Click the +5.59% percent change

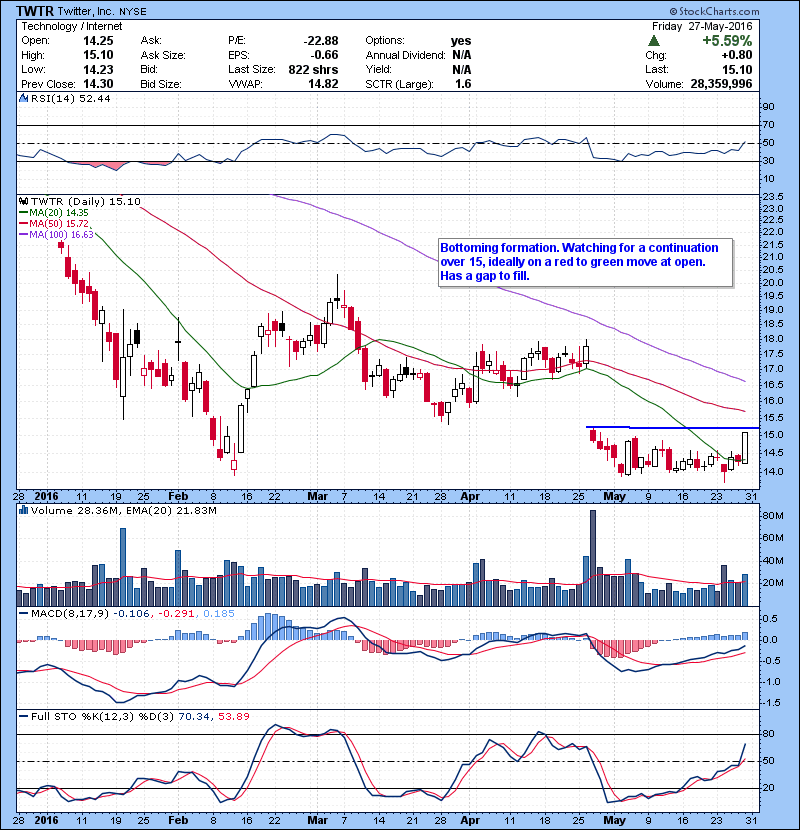(727, 41)
